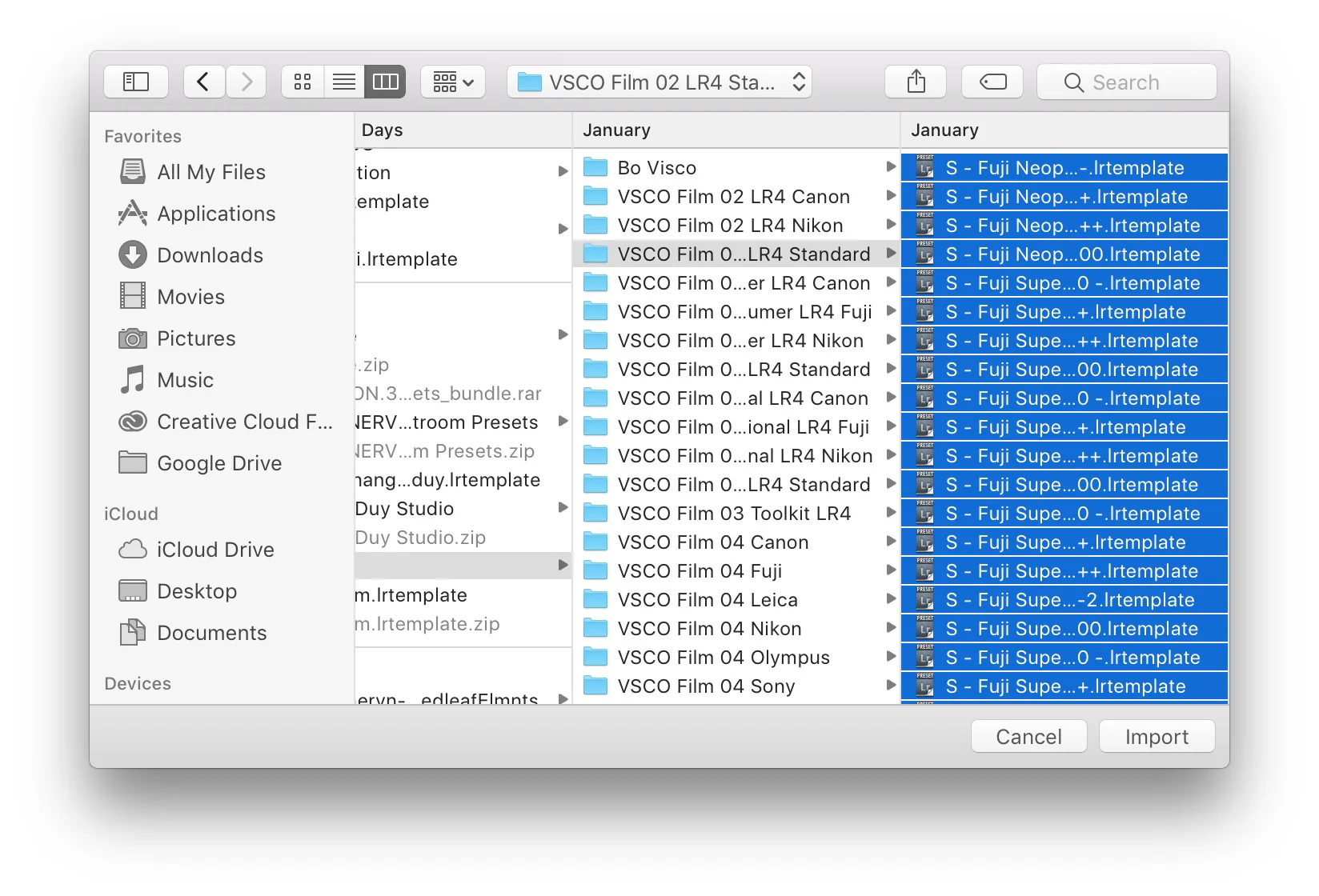Select VSCO Film 04 Fuji folder

tap(736, 571)
